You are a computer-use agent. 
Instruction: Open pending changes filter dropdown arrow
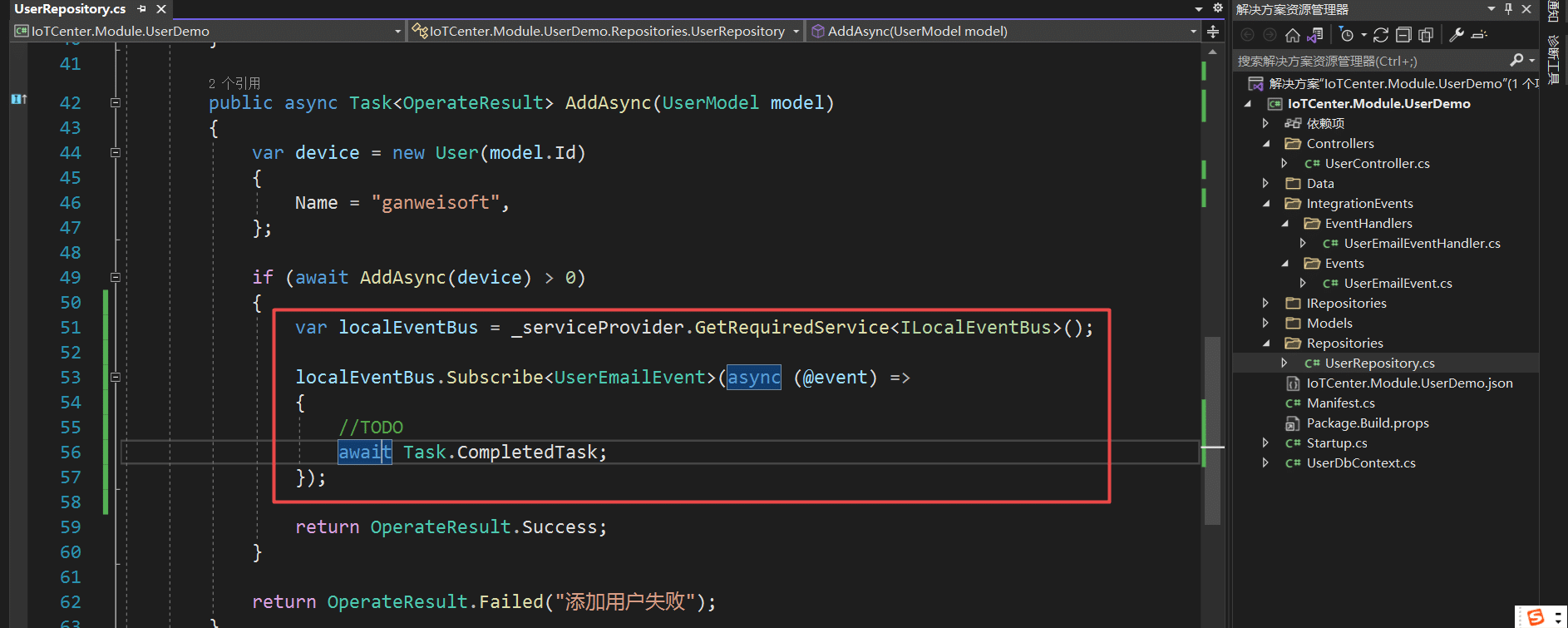coord(1363,35)
